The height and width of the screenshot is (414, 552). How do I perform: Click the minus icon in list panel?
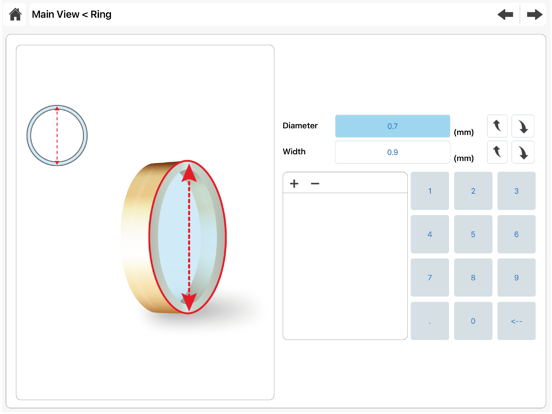click(x=315, y=183)
